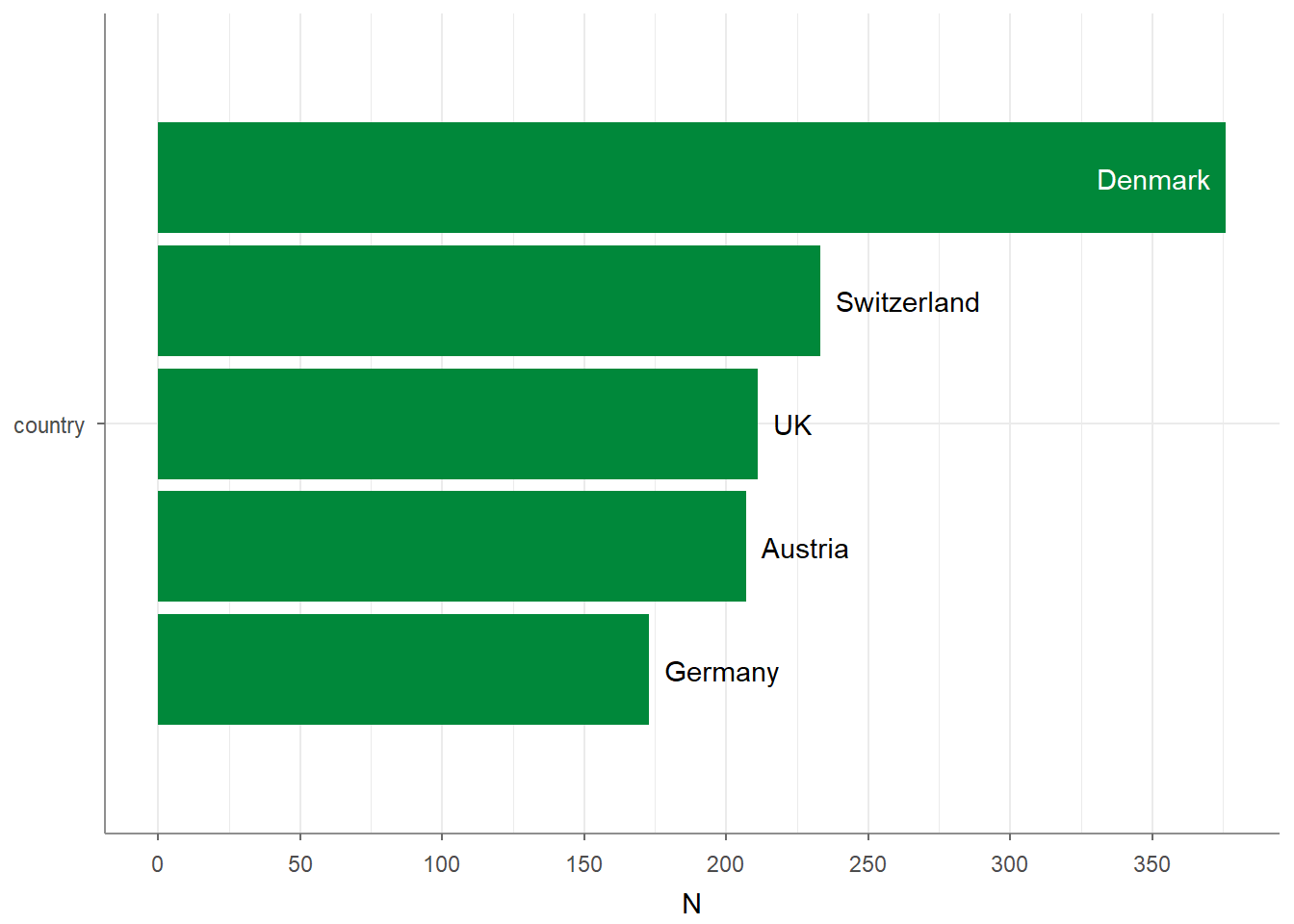
Task: Select the 100 x-axis tick label
Action: click(442, 864)
